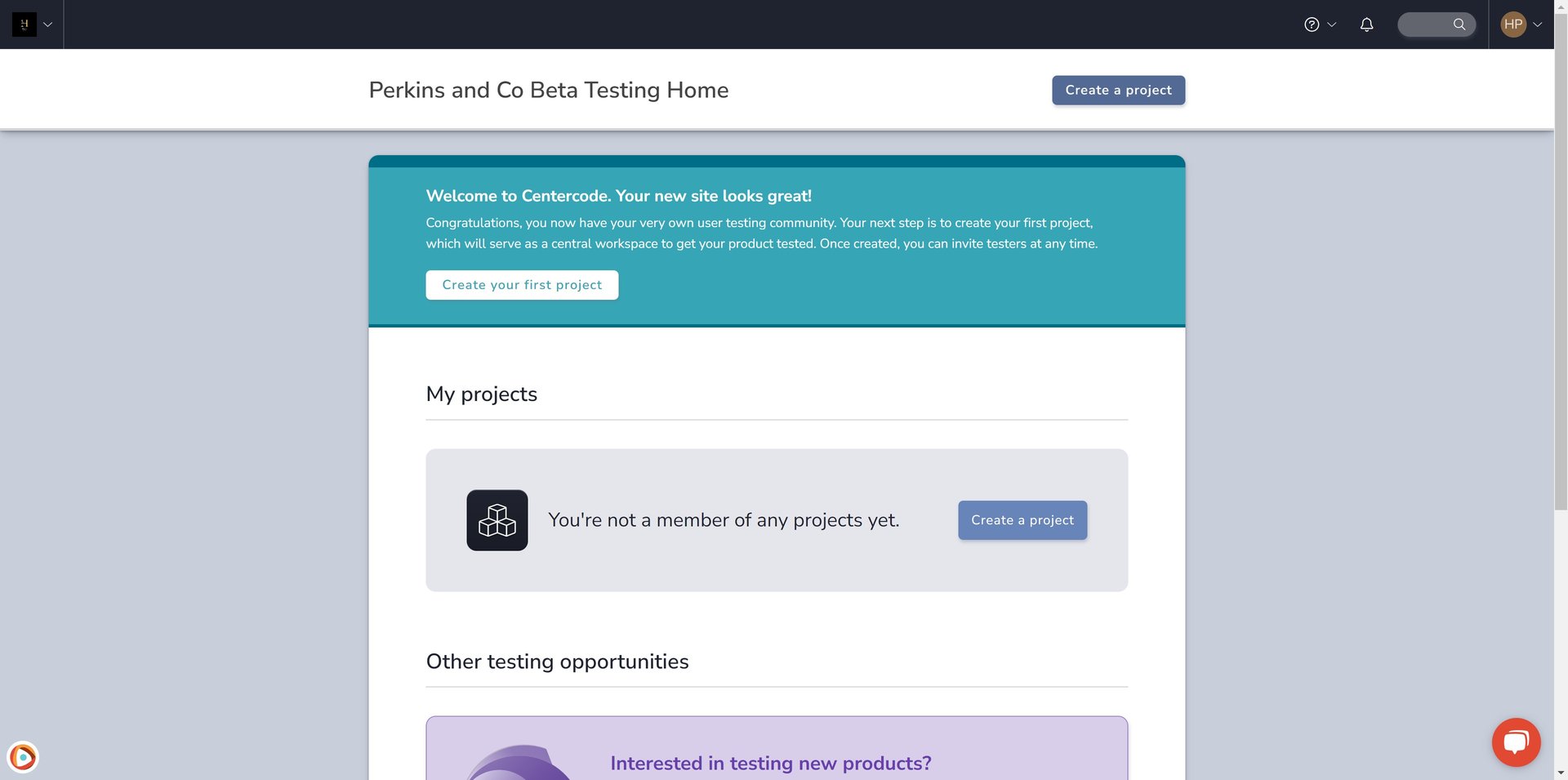
Task: Open the help question mark icon
Action: coord(1312,25)
